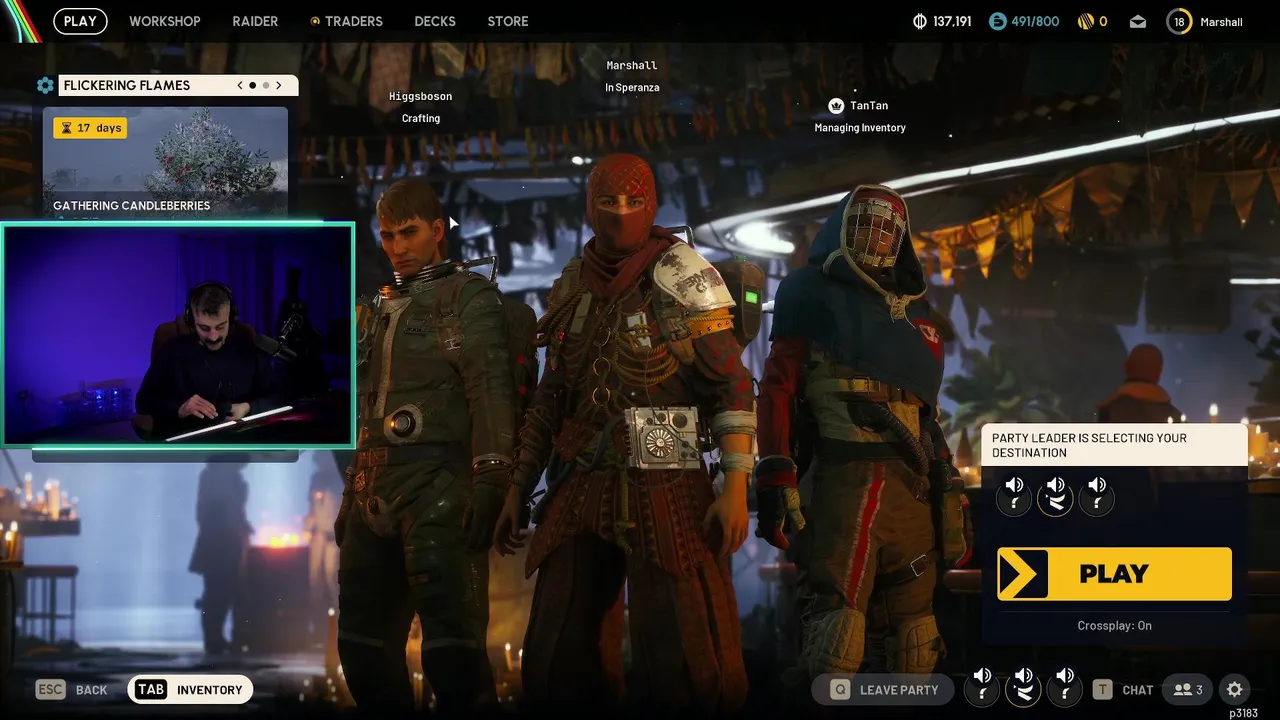Click the coin currency icon next to 137,191
Screen dimensions: 1280x720
click(x=920, y=21)
